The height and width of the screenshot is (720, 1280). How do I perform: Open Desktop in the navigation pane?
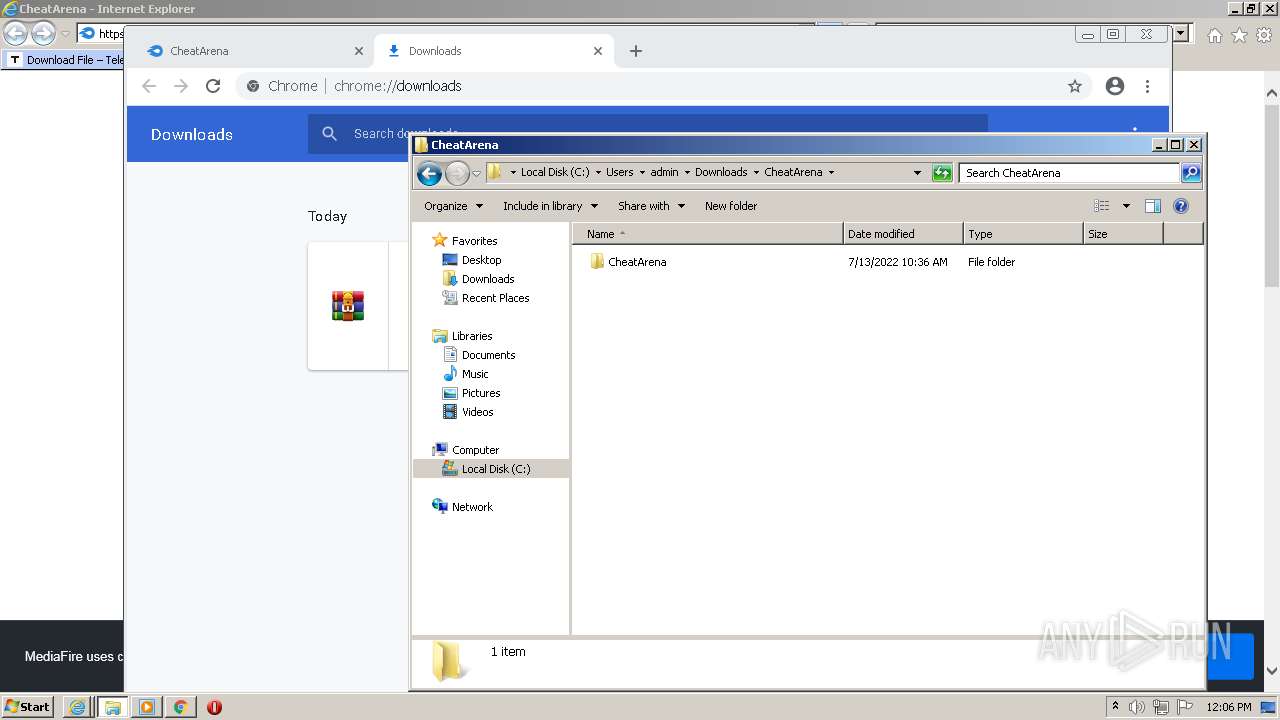click(x=481, y=260)
